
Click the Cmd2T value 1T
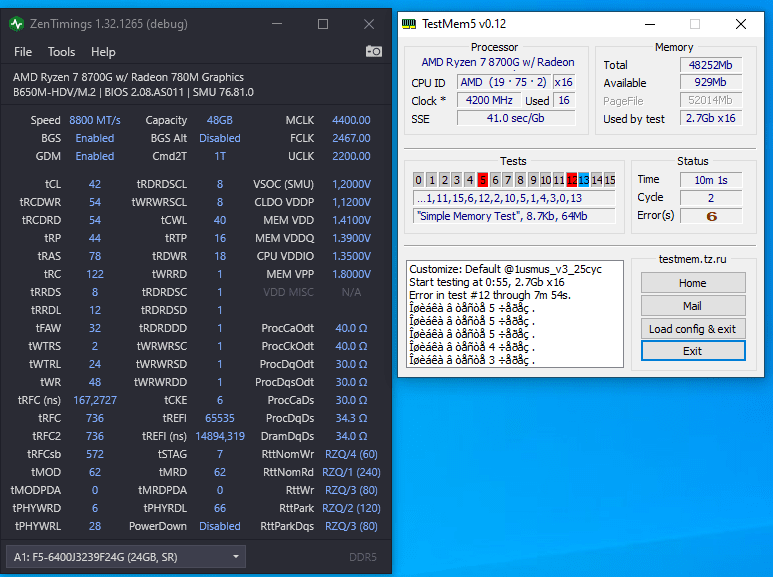click(x=219, y=156)
